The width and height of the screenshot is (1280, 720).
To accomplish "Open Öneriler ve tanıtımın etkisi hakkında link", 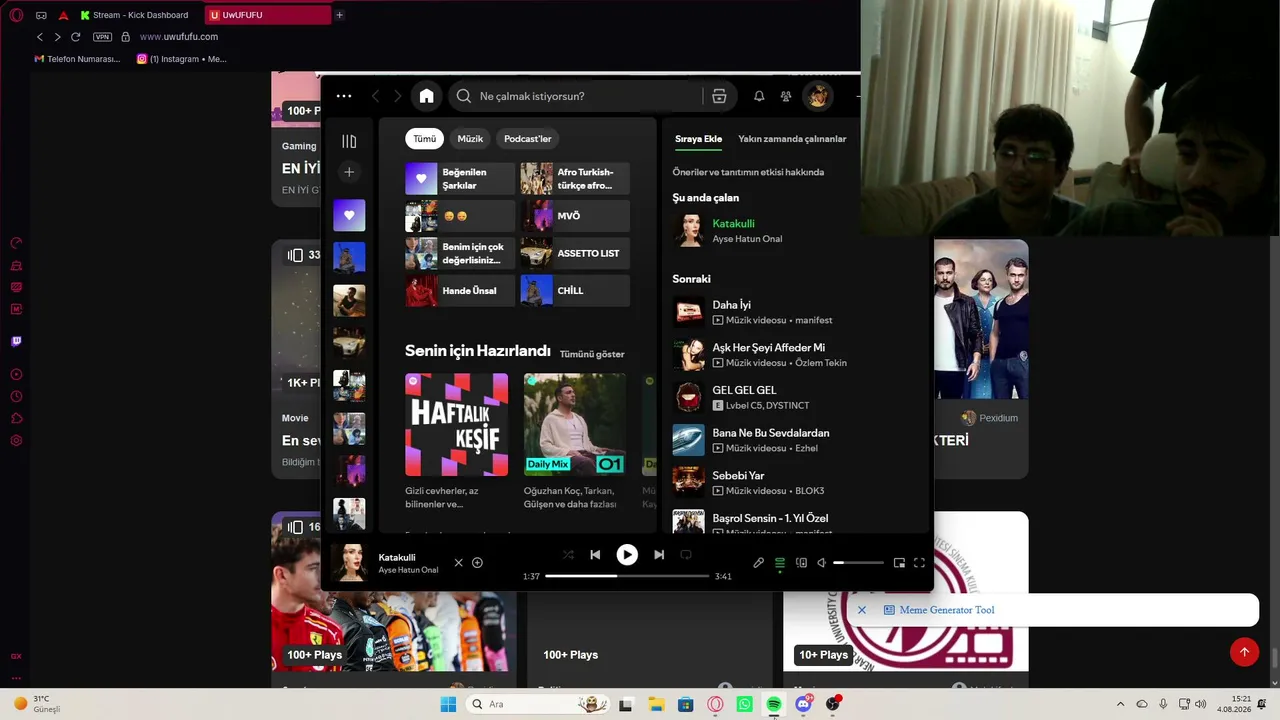I will 748,172.
